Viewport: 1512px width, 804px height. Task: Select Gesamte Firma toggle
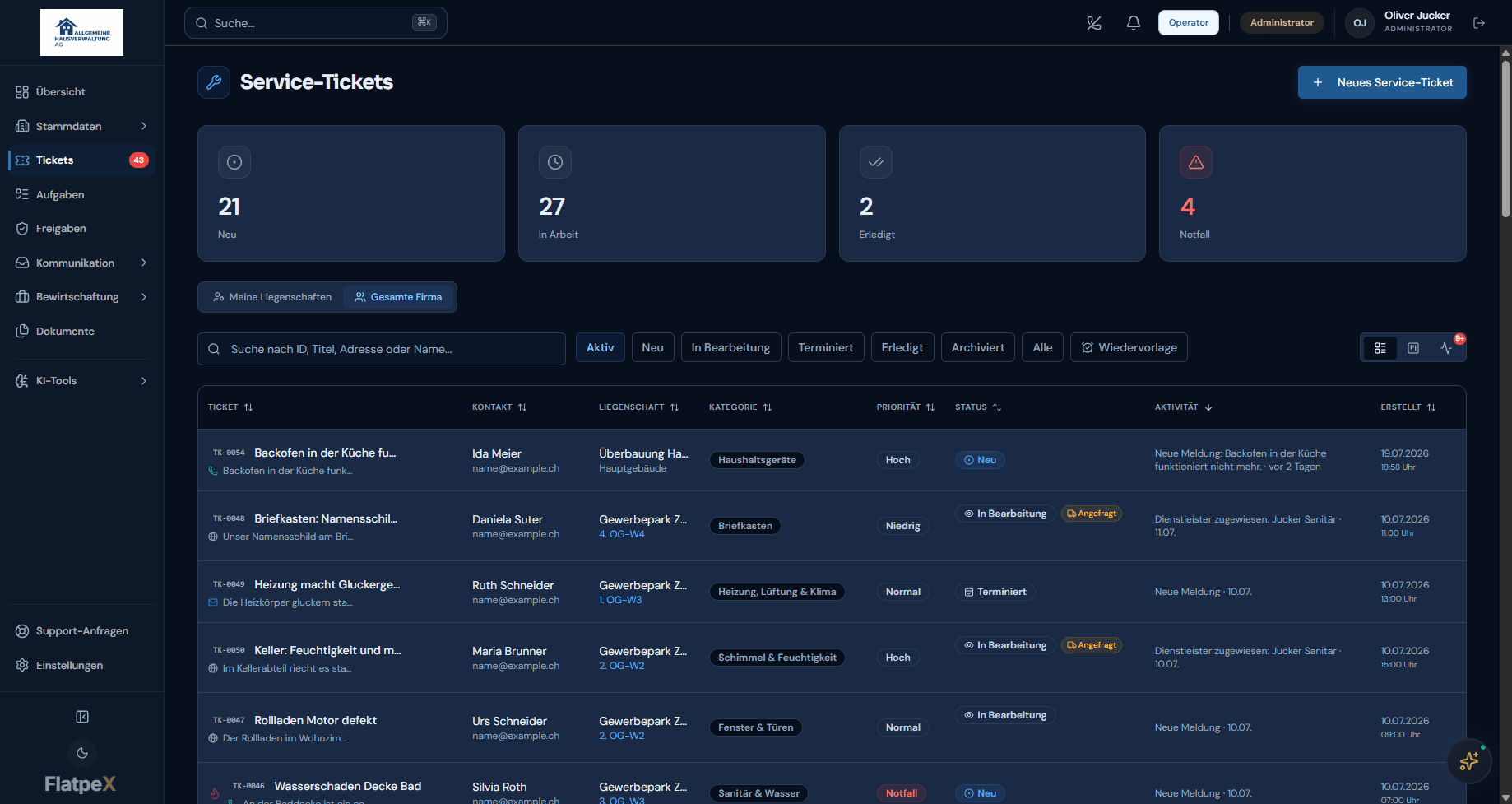(398, 297)
